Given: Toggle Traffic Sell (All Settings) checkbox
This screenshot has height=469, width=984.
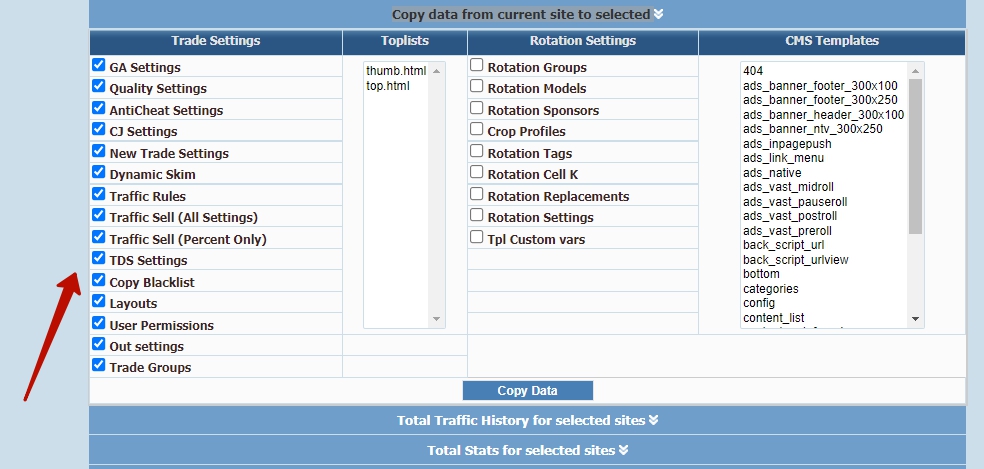Looking at the screenshot, I should pyautogui.click(x=99, y=215).
